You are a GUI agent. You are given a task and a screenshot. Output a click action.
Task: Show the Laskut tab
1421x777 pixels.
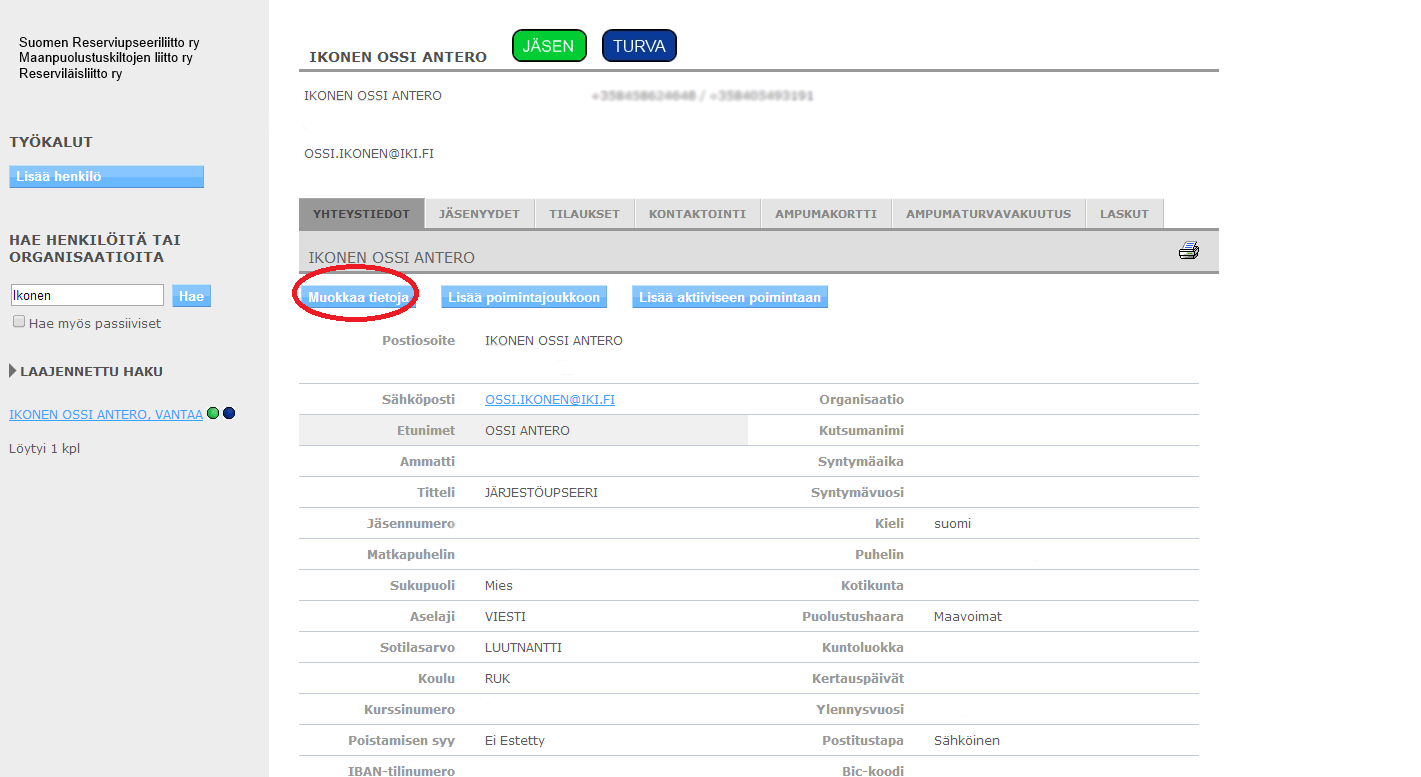point(1125,214)
